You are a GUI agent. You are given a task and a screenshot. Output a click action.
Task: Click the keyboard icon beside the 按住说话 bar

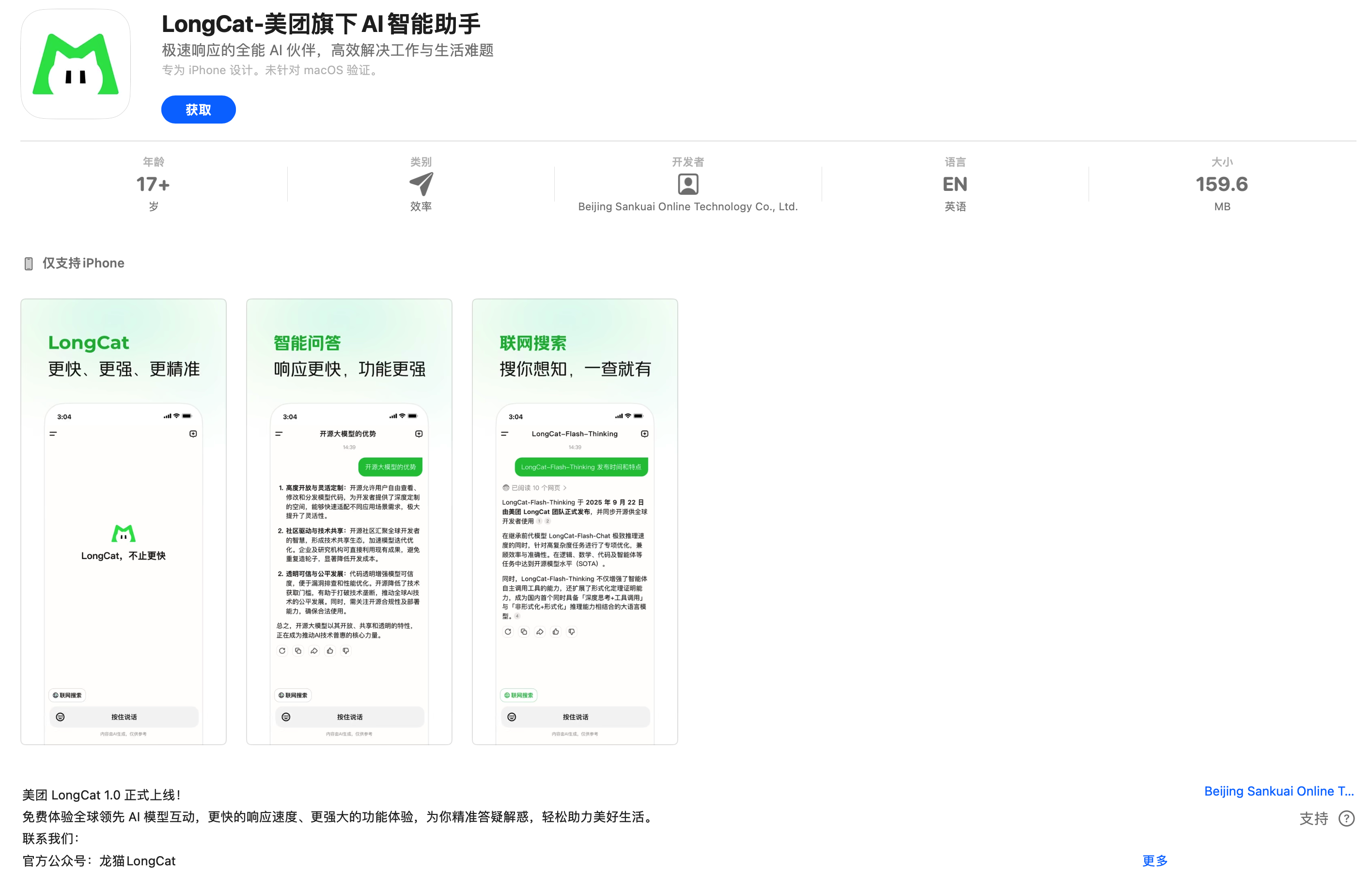285,717
